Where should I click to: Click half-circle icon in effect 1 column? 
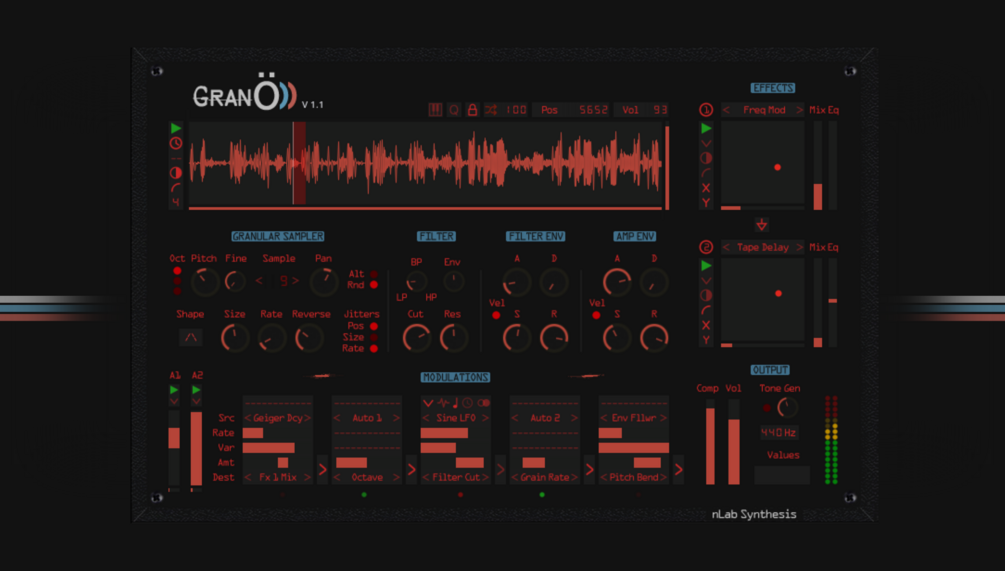point(706,158)
